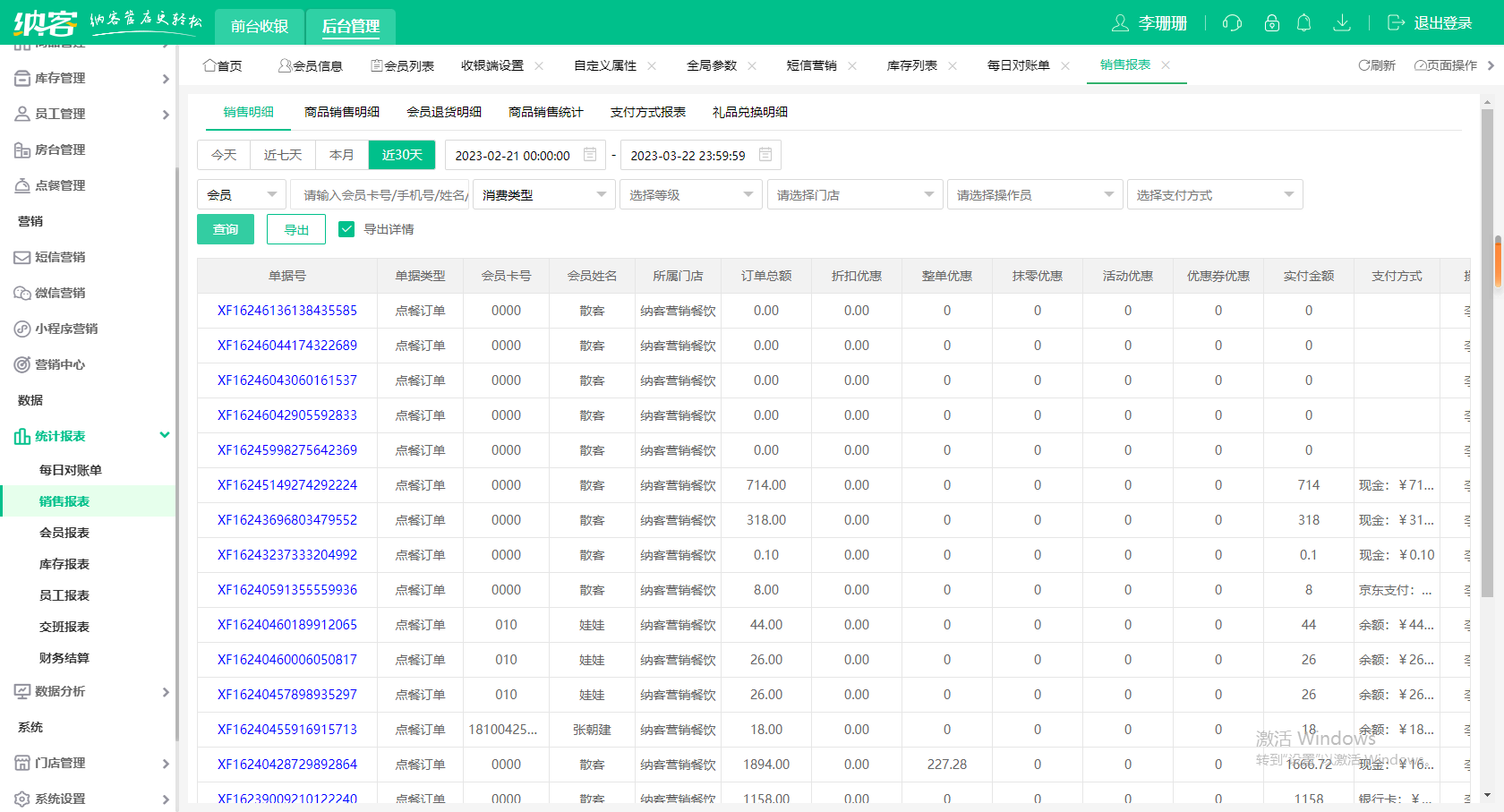Click the download icon in the top bar

point(1342,23)
